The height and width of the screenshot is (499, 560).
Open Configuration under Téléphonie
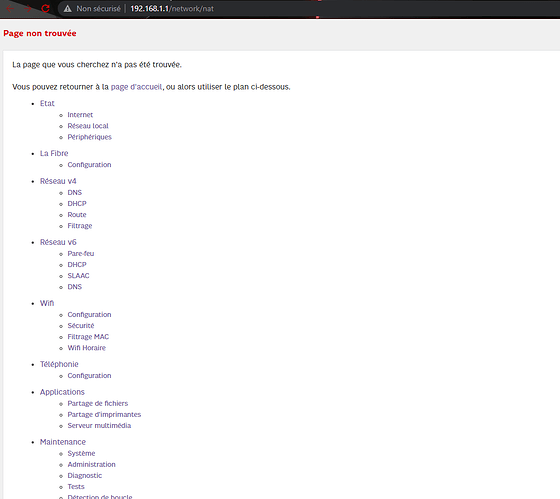click(x=89, y=376)
